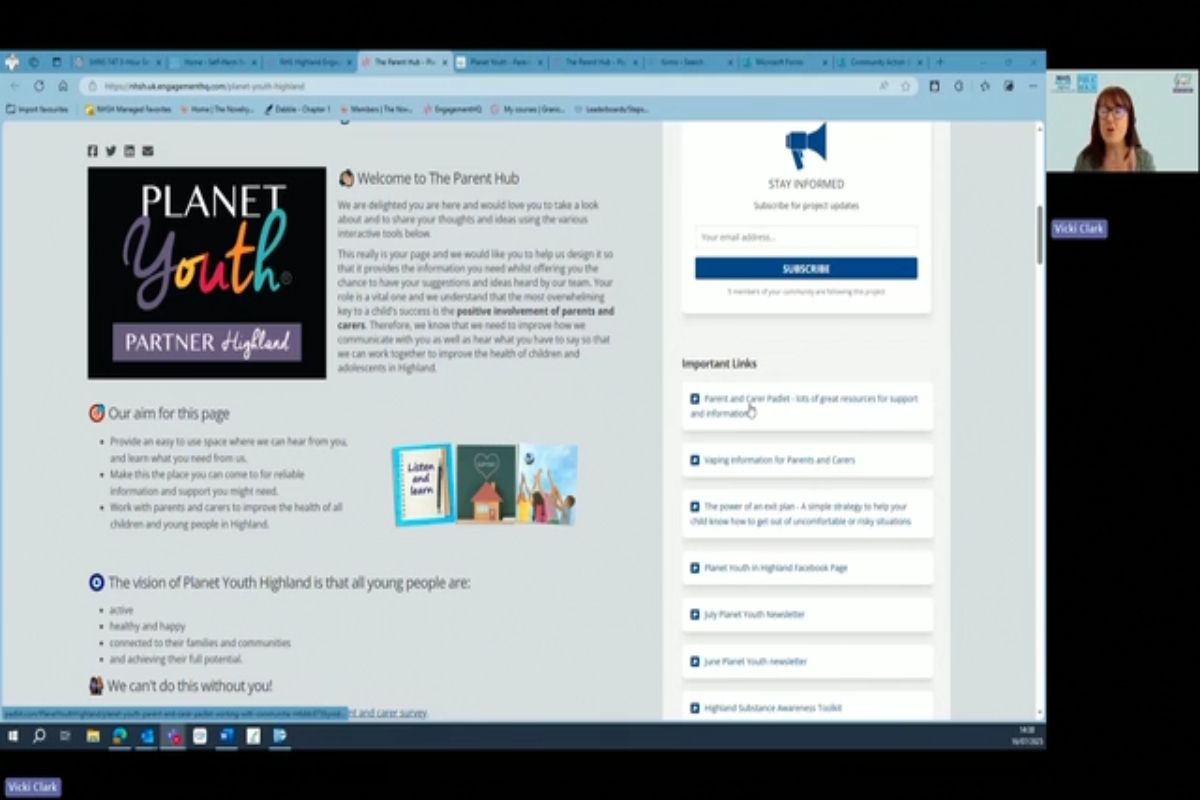Share page via email envelope icon
Screen dimensions: 1200x800
point(148,151)
